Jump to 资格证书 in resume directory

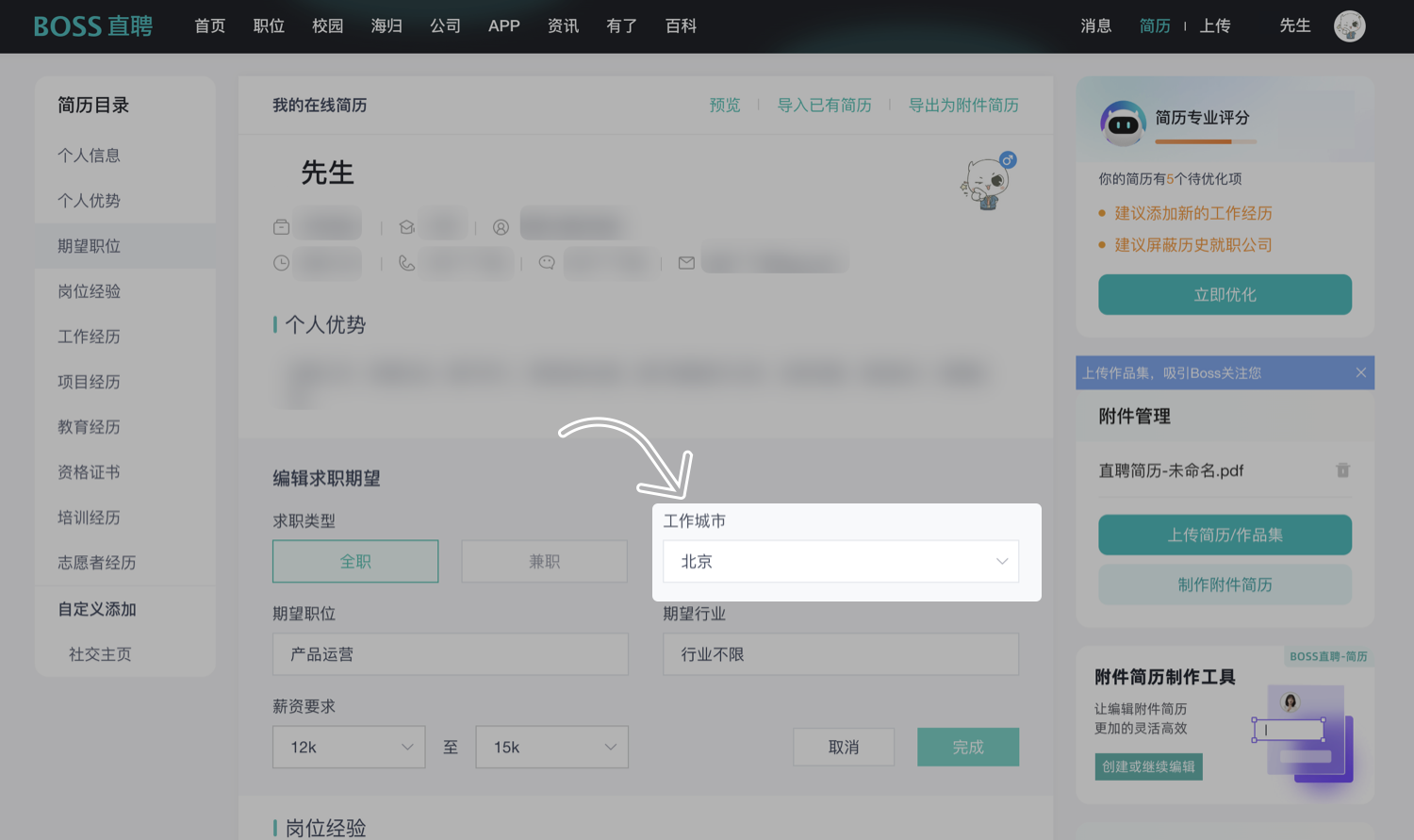point(89,472)
